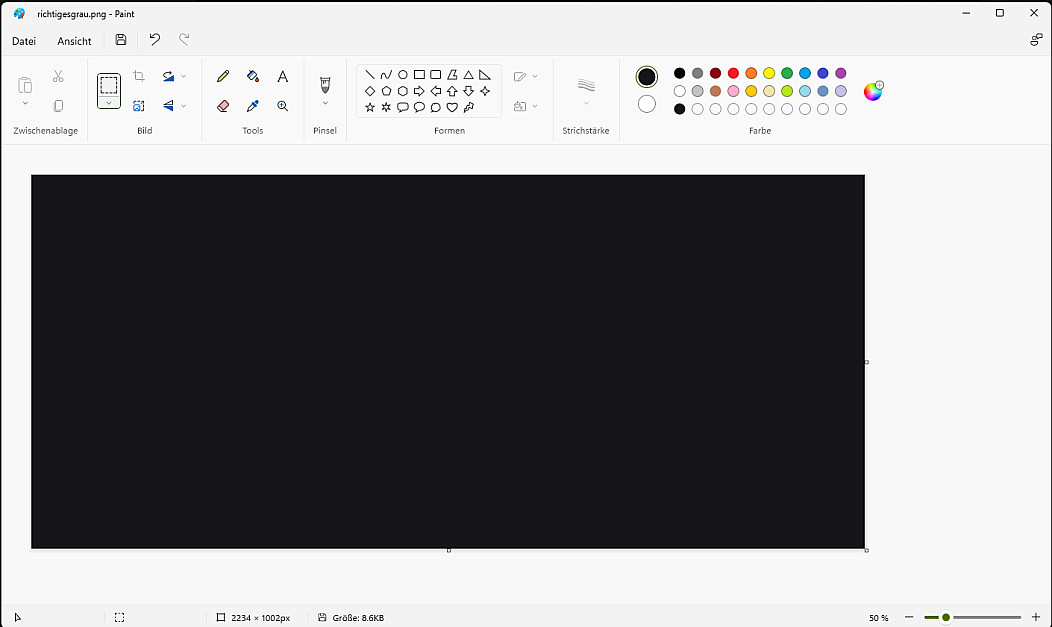1052x627 pixels.
Task: Open the Ansicht menu
Action: pyautogui.click(x=74, y=41)
